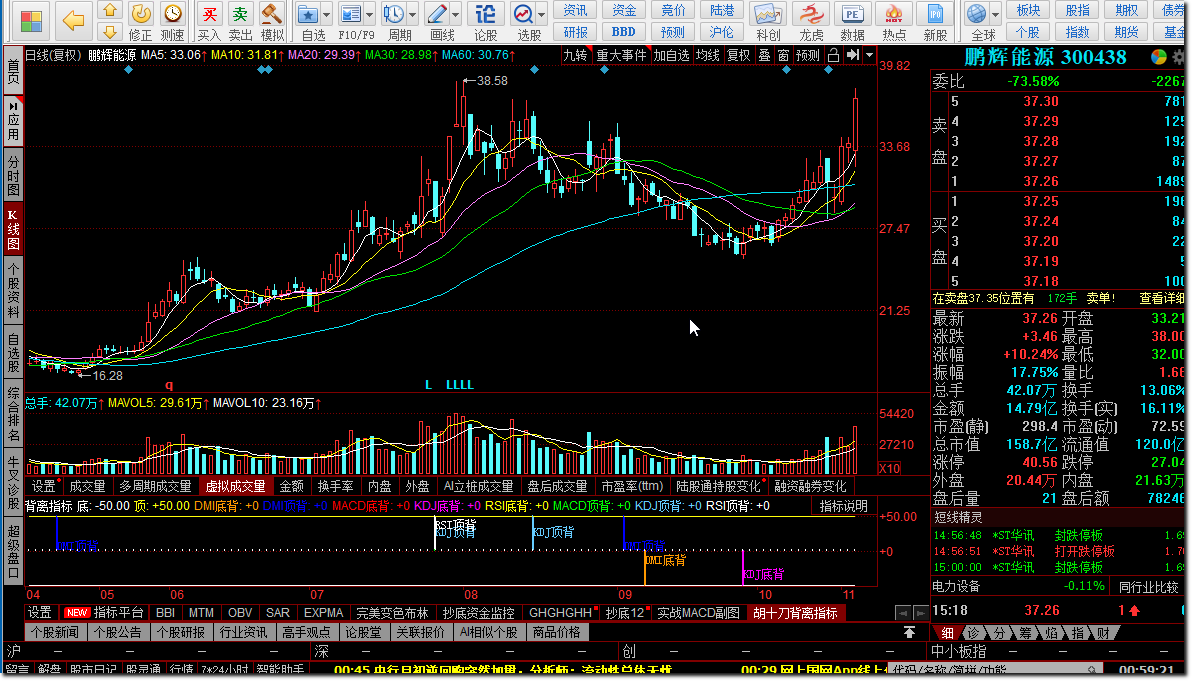Click the up arrow toolbar button

click(x=110, y=11)
